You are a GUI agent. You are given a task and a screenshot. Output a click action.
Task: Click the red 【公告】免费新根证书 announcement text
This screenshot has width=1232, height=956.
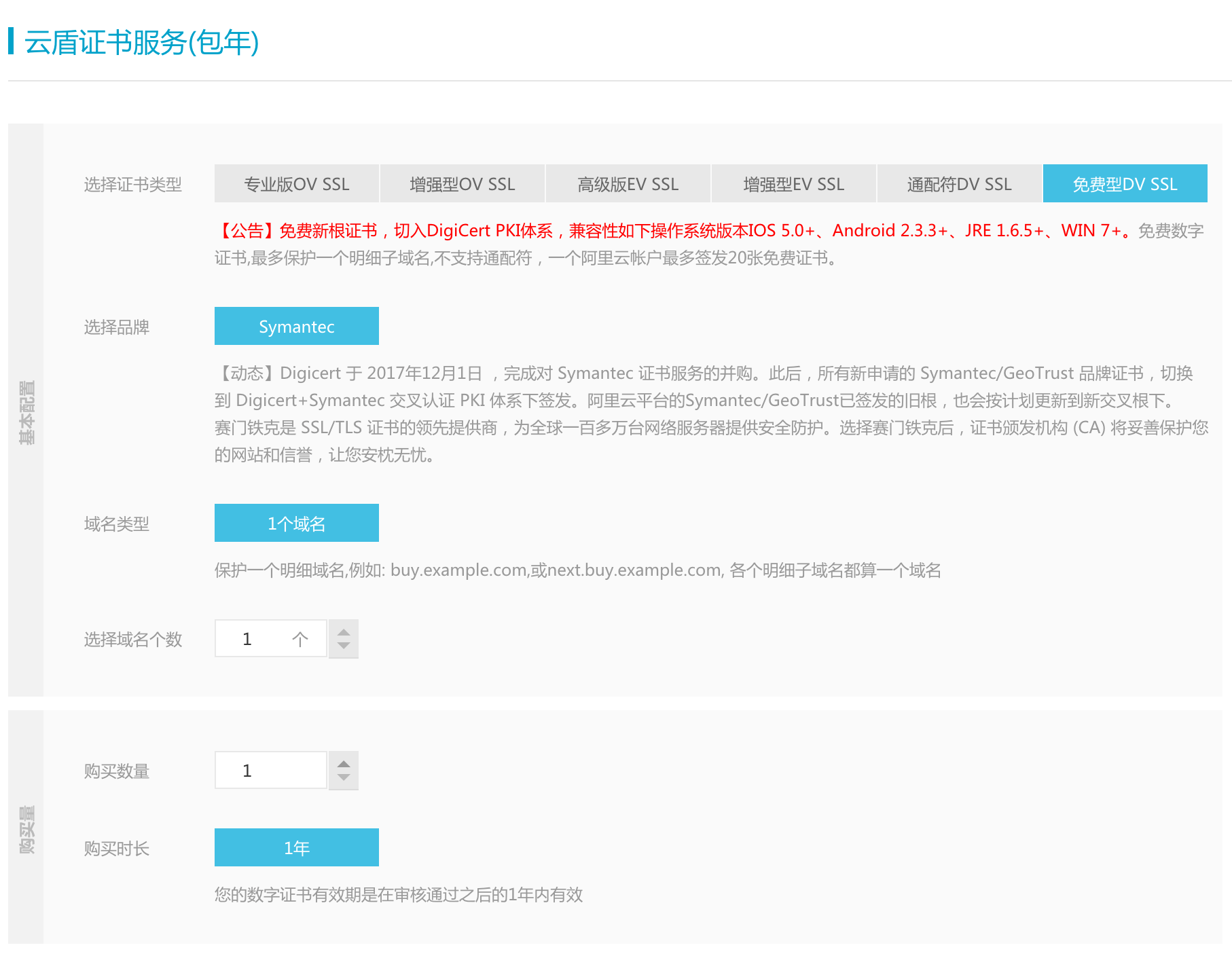[x=673, y=231]
